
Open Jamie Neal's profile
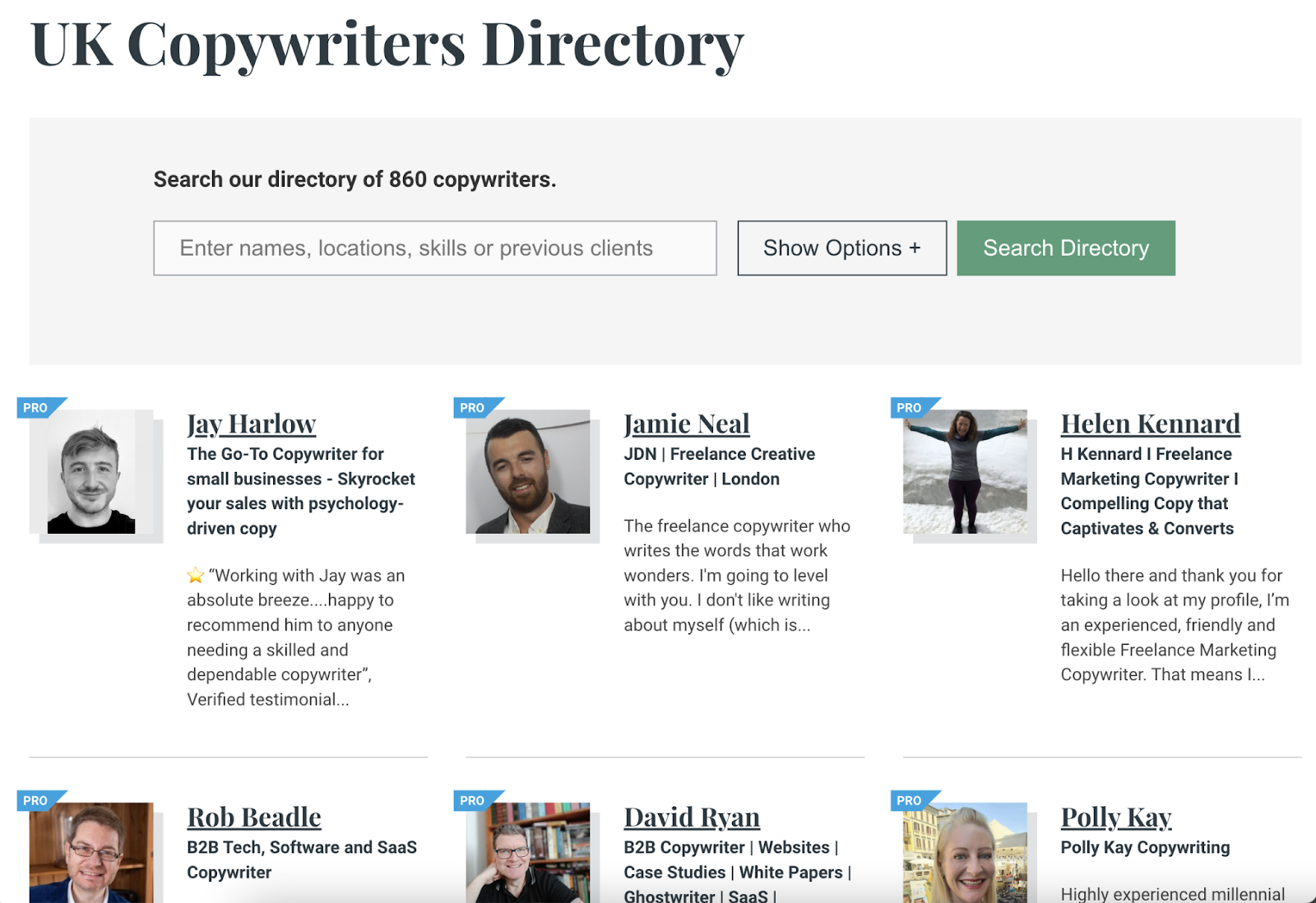pyautogui.click(x=687, y=424)
